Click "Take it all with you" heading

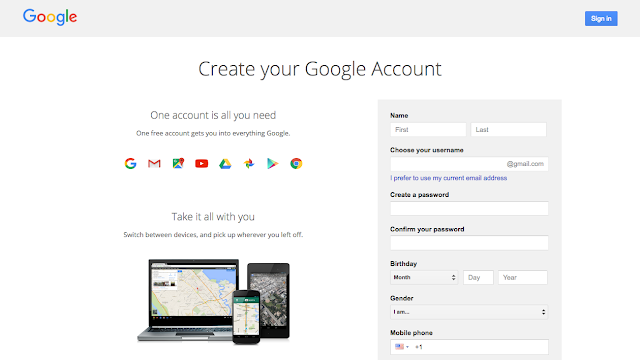click(213, 216)
